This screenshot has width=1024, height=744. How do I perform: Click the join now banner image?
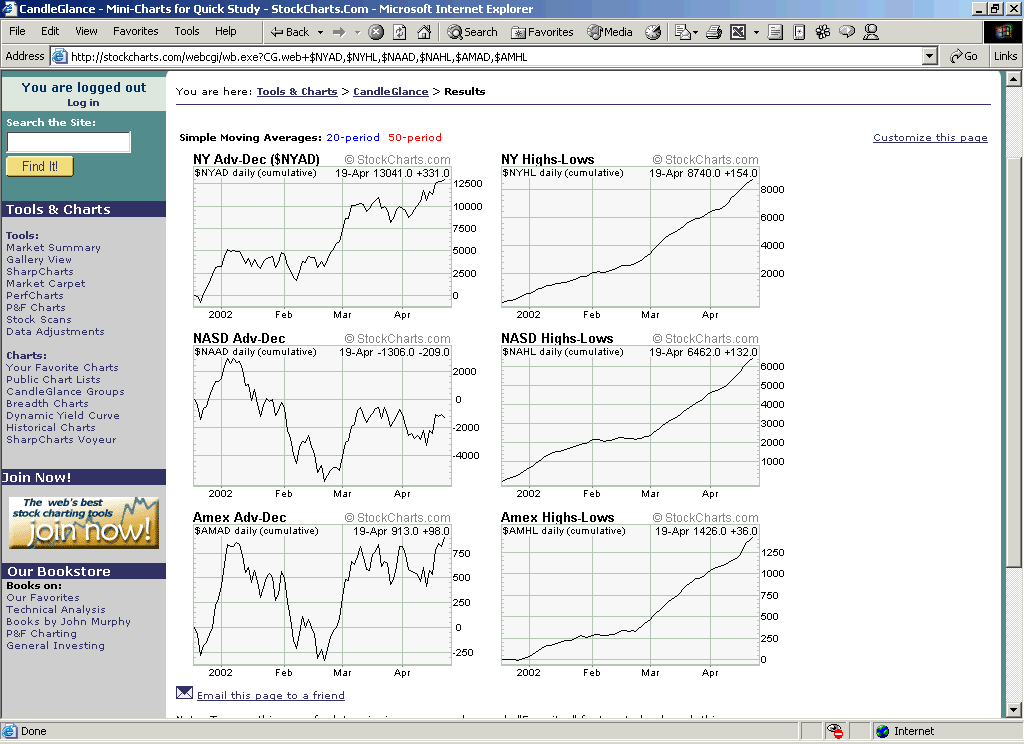(x=84, y=522)
